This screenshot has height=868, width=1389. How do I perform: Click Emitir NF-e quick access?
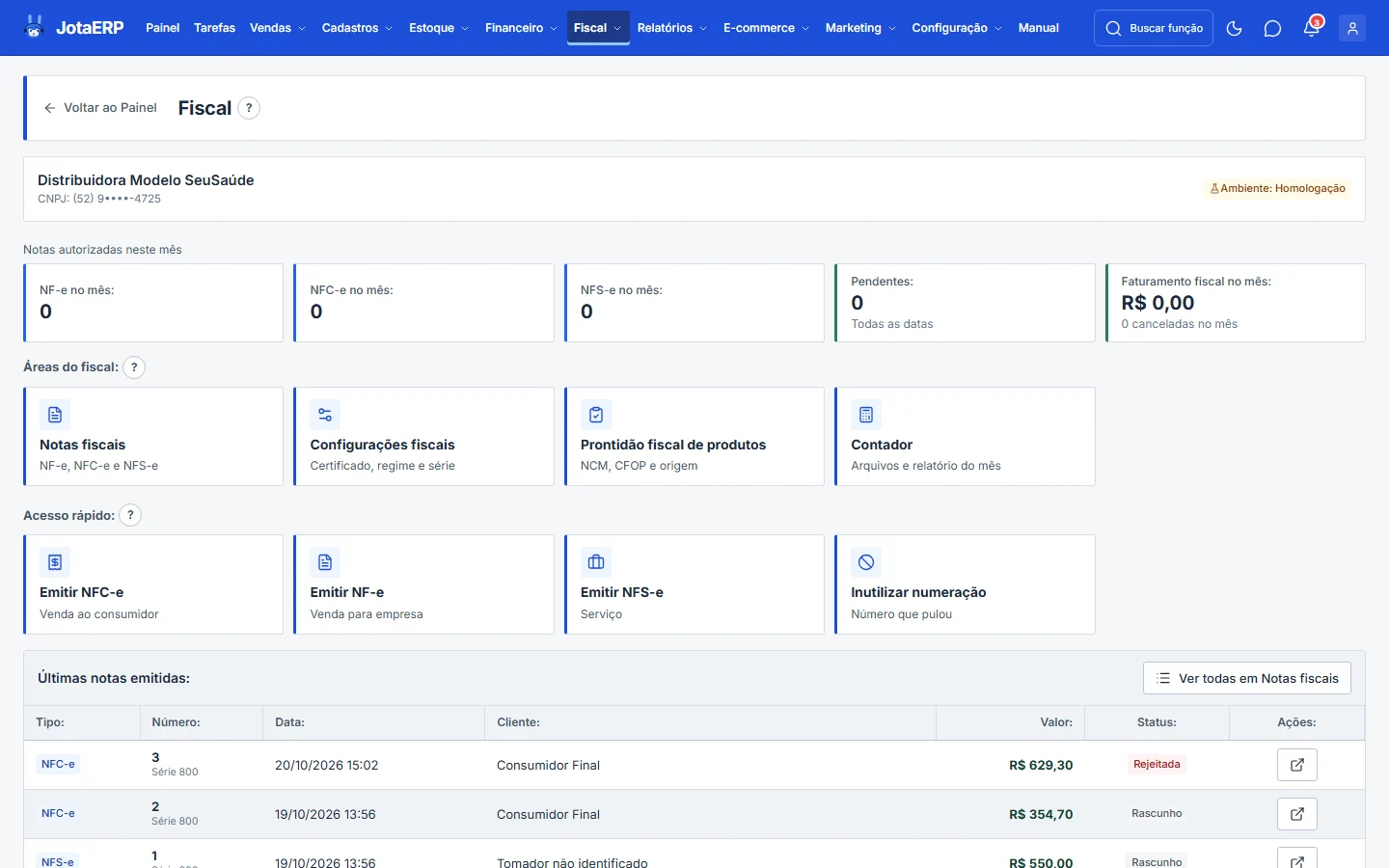(423, 584)
